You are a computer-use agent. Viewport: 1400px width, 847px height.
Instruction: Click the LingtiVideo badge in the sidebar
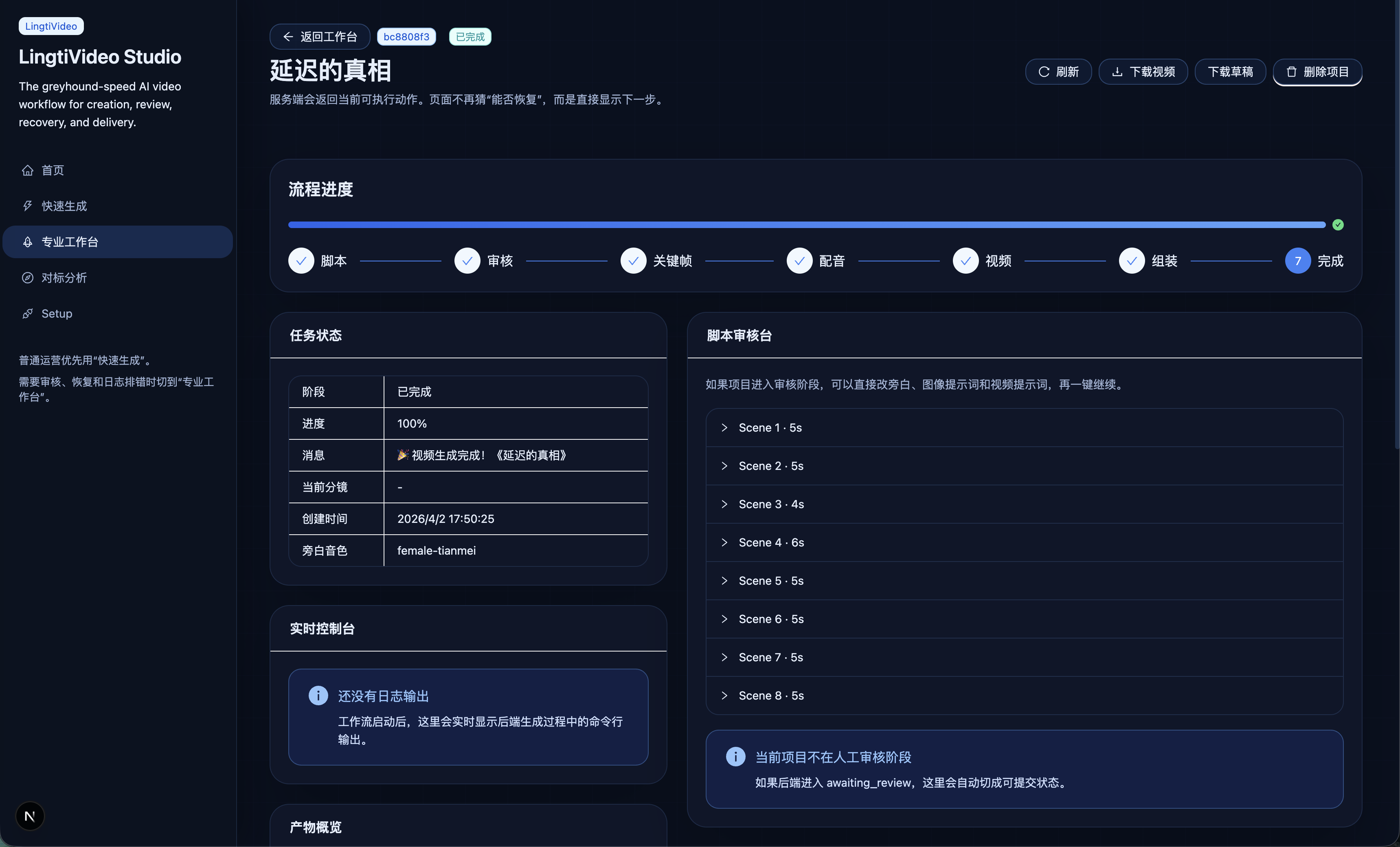pyautogui.click(x=51, y=26)
